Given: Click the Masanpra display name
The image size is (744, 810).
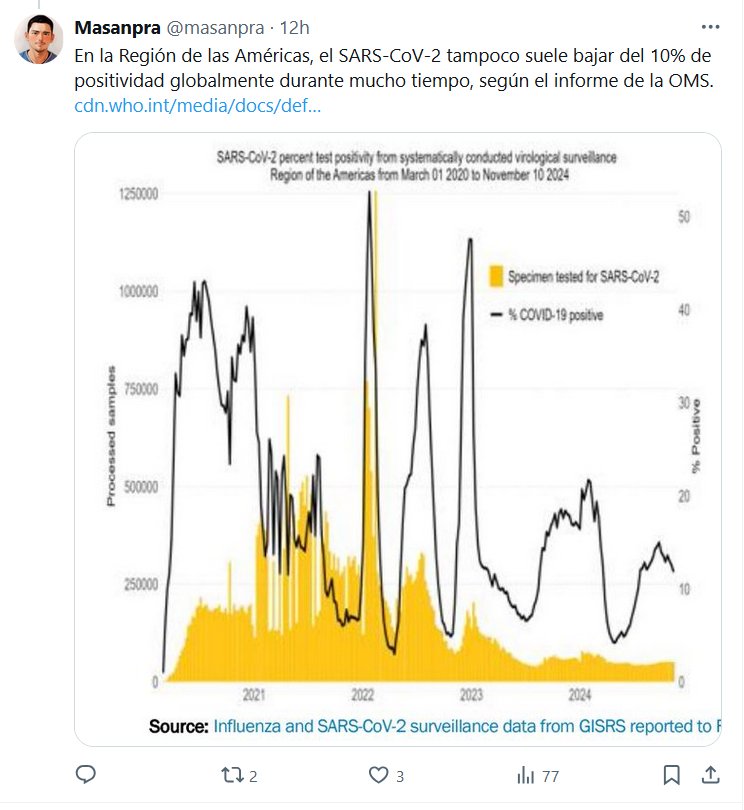Looking at the screenshot, I should [115, 27].
